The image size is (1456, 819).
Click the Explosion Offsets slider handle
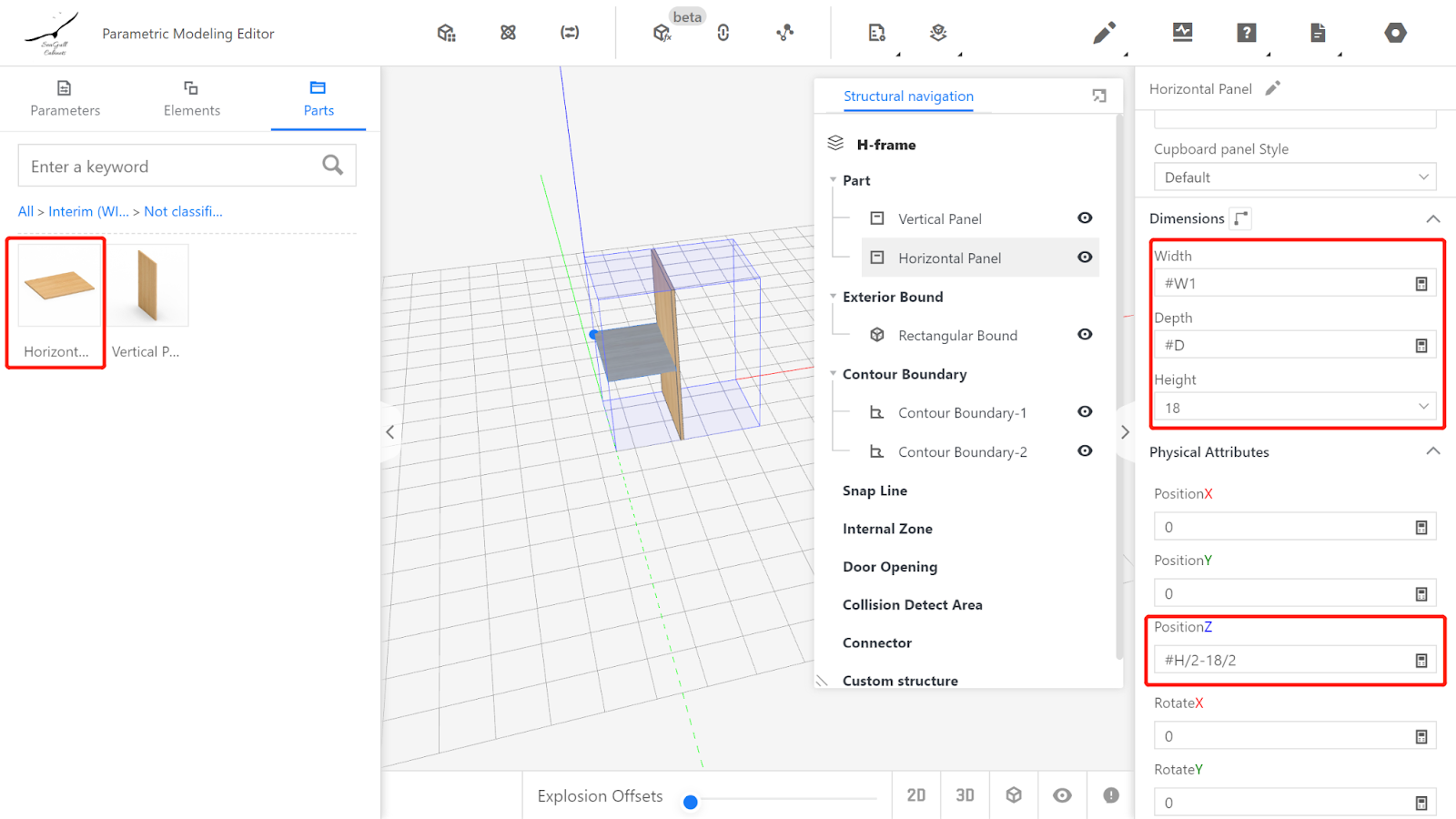pyautogui.click(x=691, y=802)
